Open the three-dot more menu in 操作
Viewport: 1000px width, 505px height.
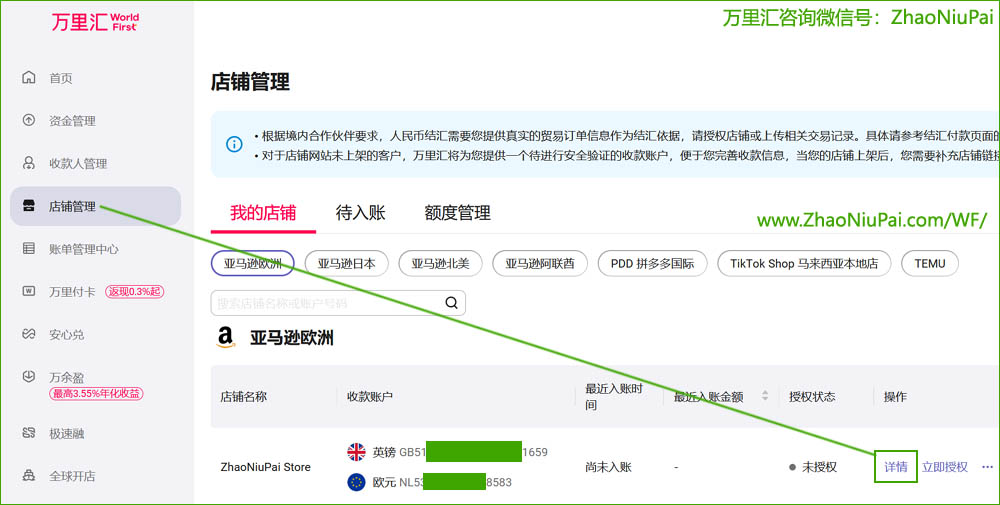click(x=987, y=467)
